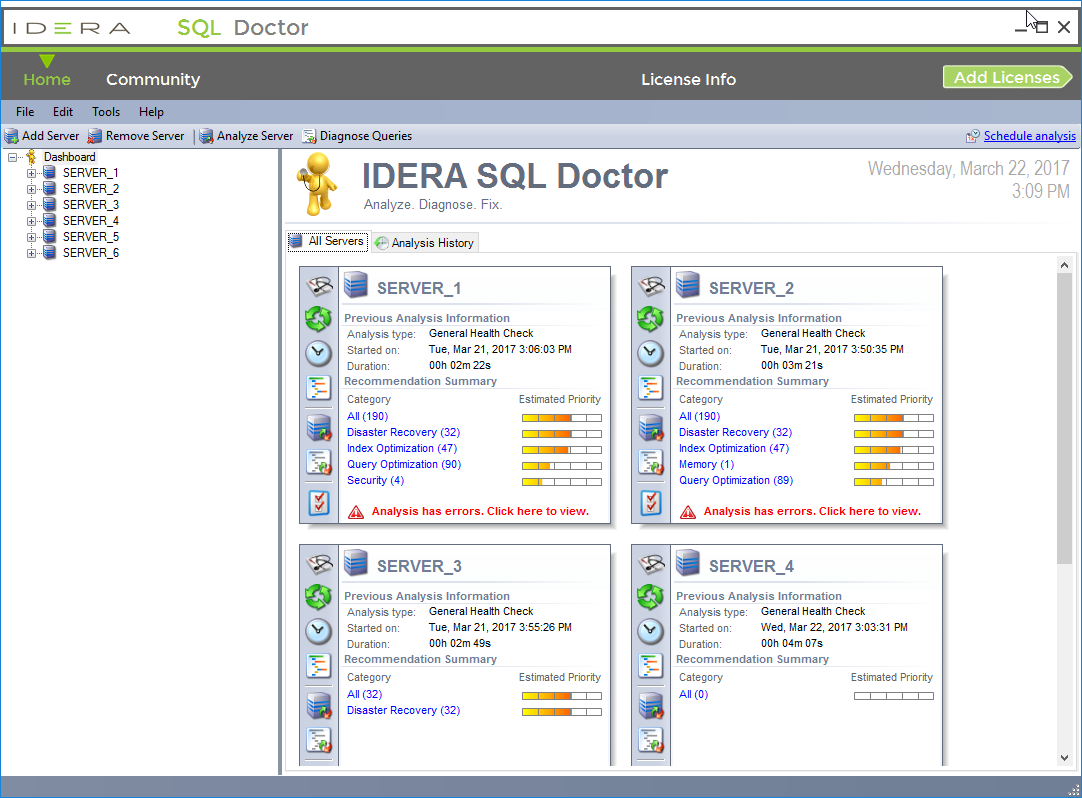
Task: Expand the SERVER_4 tree node
Action: [31, 221]
